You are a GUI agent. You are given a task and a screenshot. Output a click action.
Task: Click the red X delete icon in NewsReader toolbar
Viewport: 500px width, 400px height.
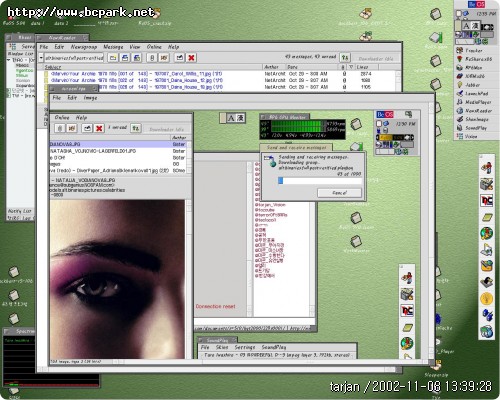coord(191,58)
